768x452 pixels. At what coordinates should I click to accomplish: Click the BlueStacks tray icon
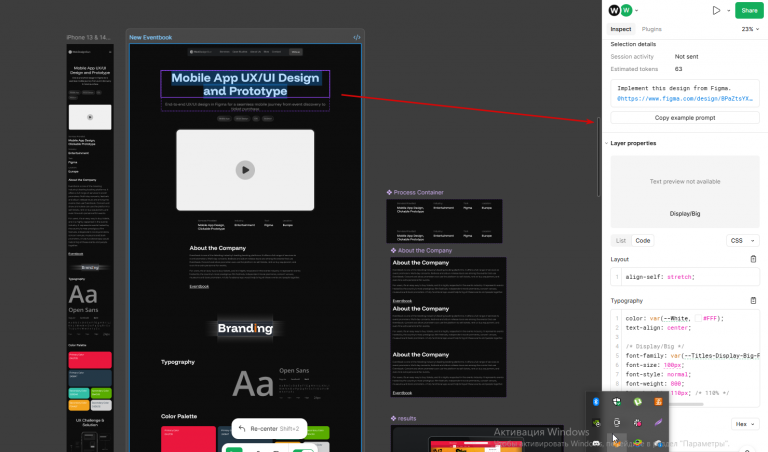coord(637,443)
